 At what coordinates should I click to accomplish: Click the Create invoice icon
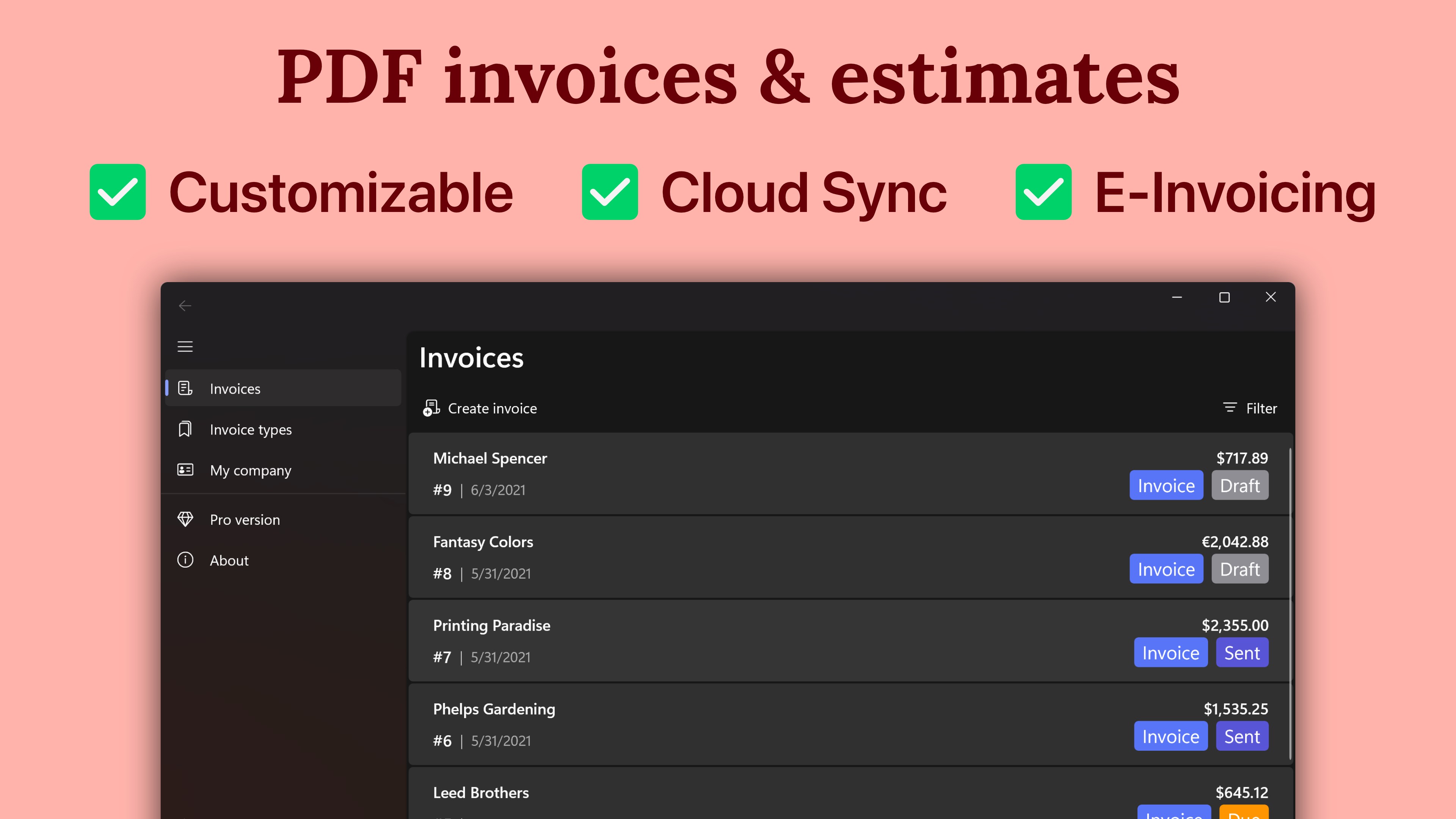(431, 408)
